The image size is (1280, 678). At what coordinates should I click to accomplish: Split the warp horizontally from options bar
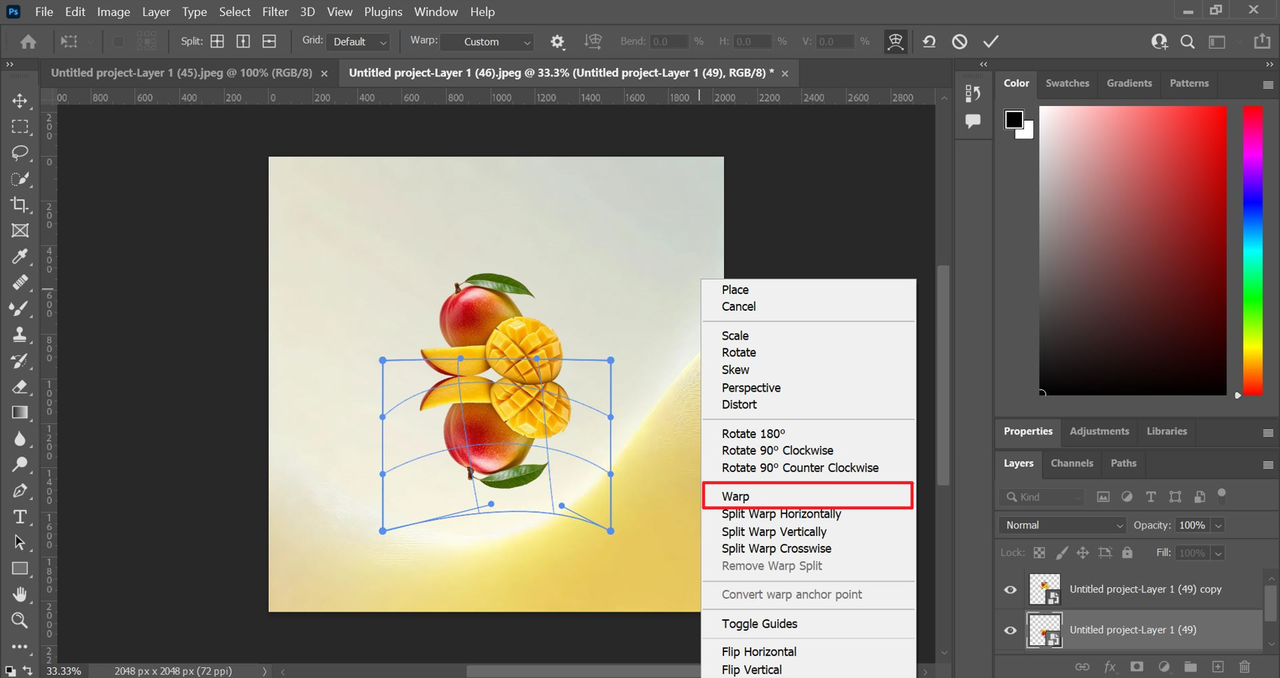(269, 42)
